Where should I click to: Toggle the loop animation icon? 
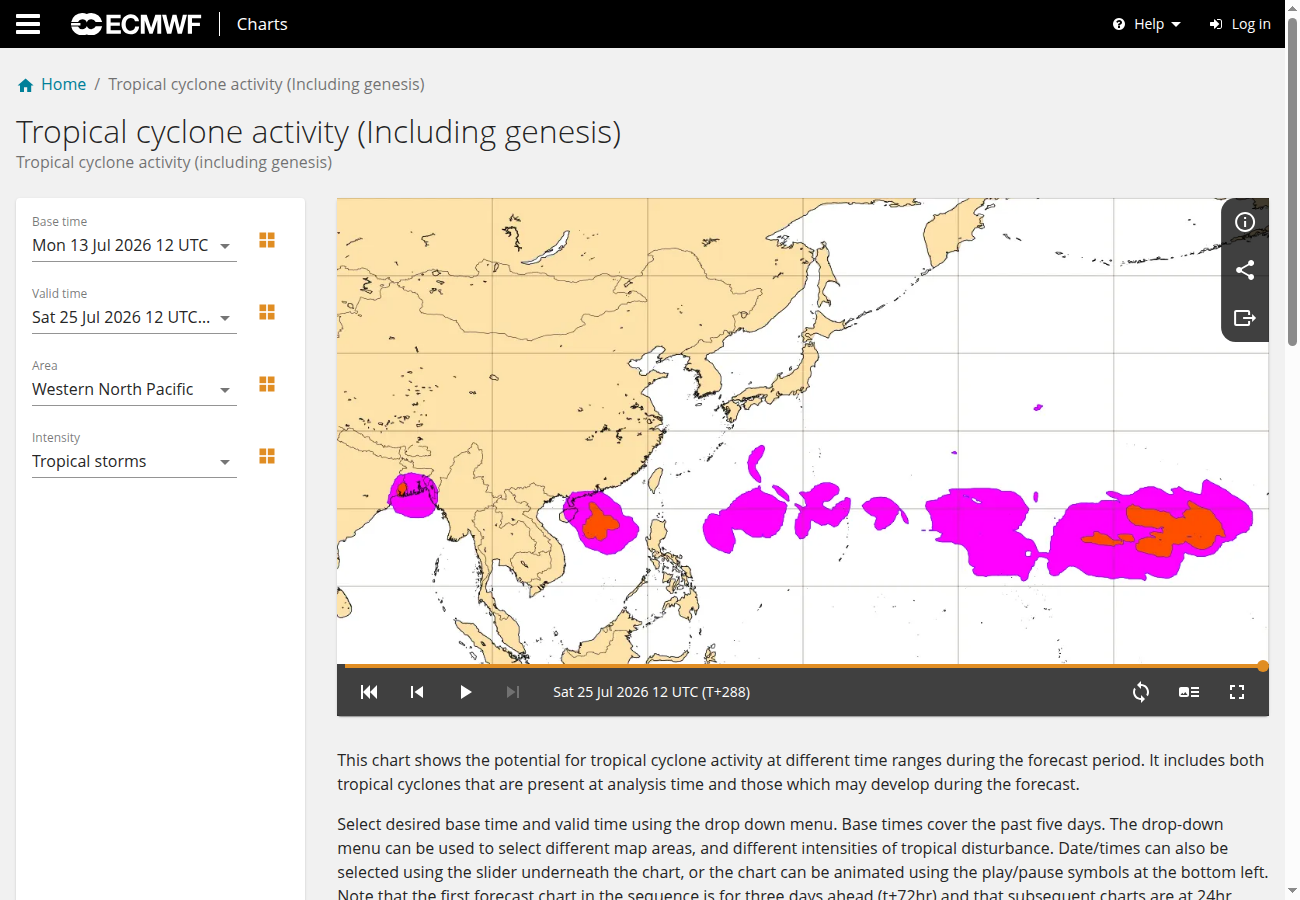point(1141,692)
